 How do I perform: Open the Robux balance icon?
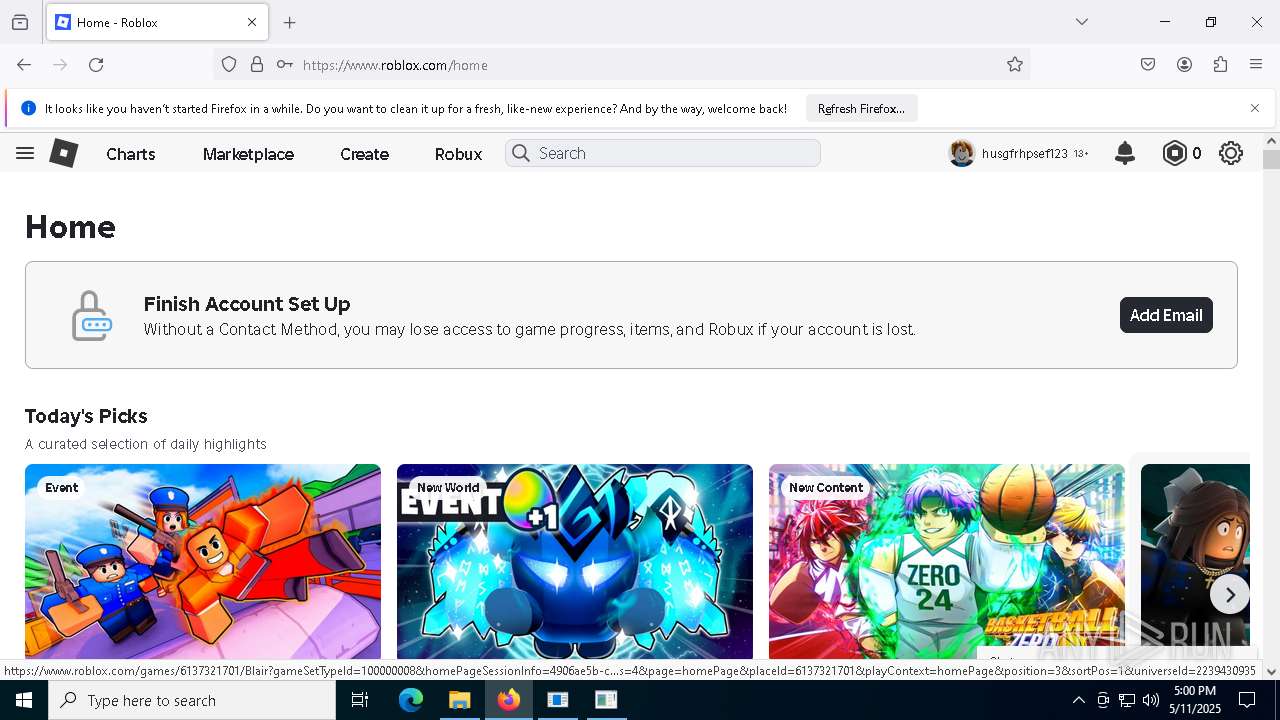click(1174, 153)
